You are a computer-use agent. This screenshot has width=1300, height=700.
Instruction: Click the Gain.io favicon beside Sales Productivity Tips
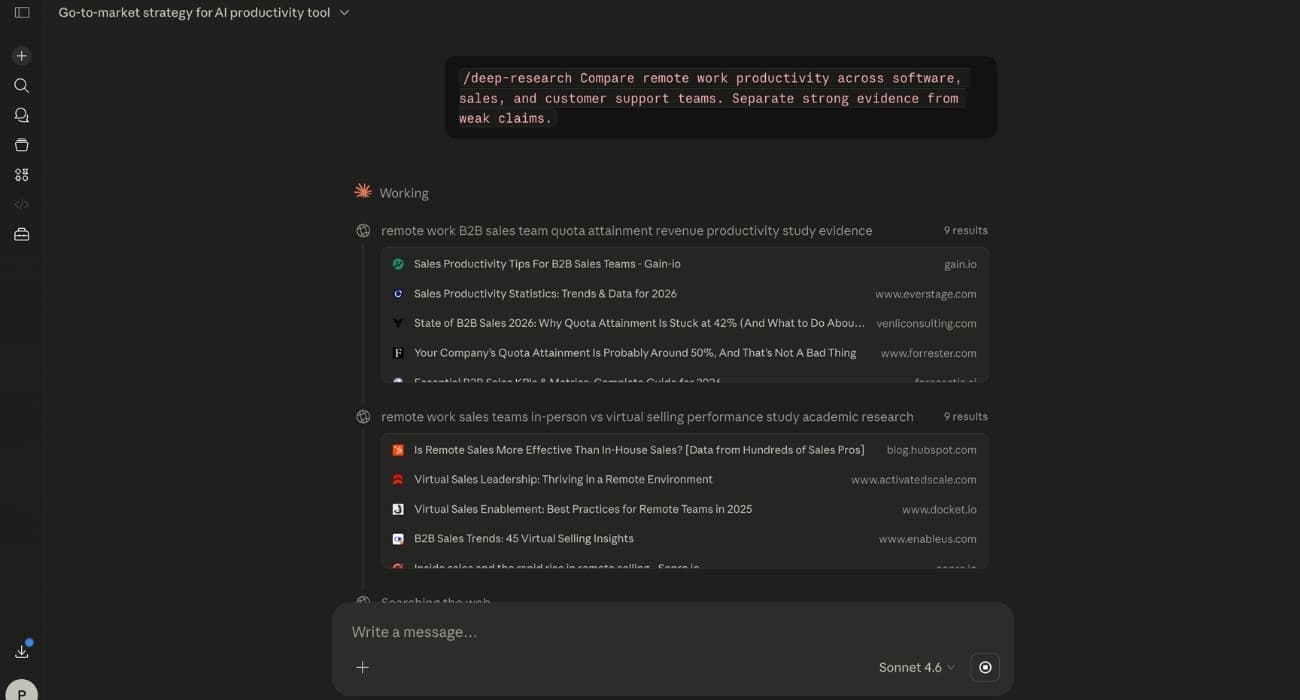pos(398,264)
